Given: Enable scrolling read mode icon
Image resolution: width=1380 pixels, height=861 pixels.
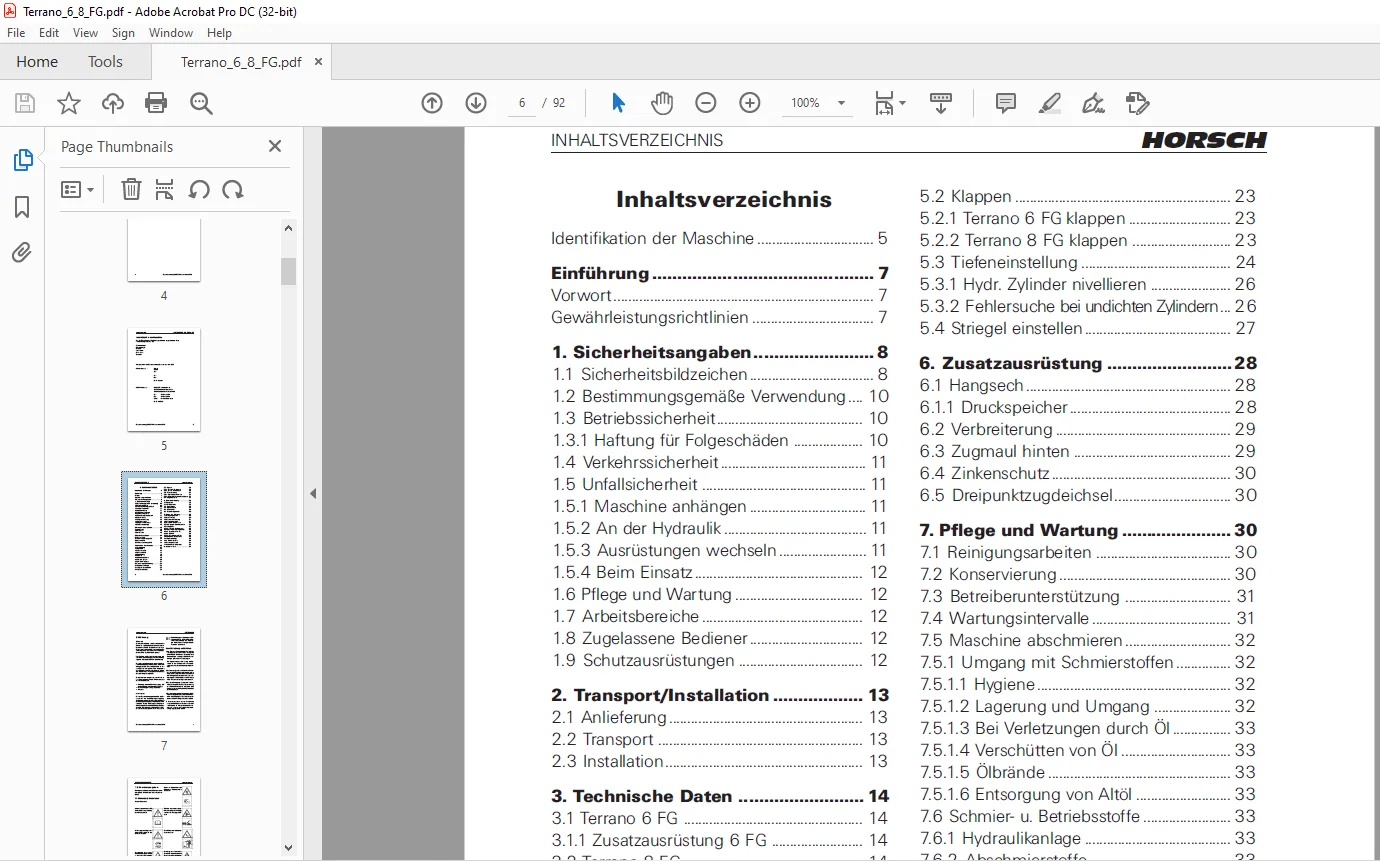Looking at the screenshot, I should click(x=941, y=103).
